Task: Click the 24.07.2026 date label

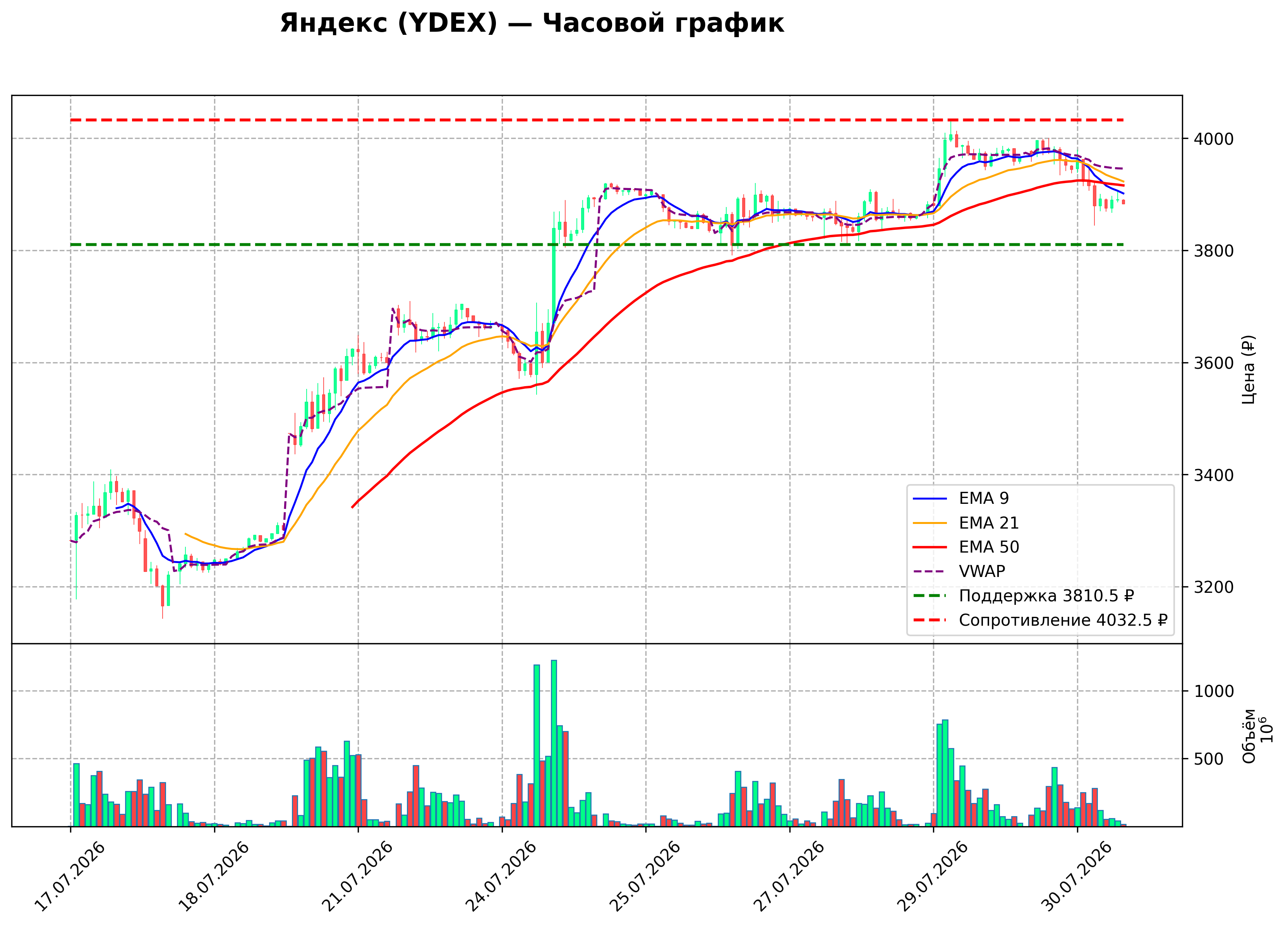Action: click(x=501, y=877)
